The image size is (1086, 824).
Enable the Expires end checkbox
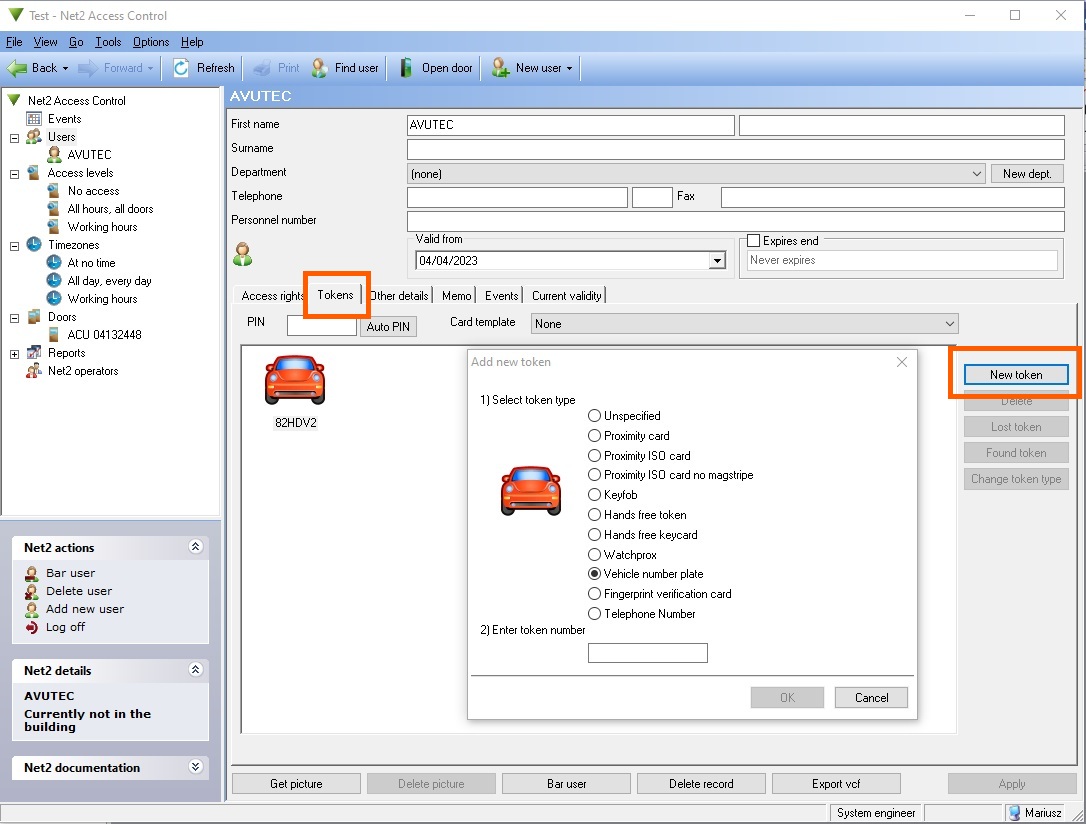tap(754, 241)
